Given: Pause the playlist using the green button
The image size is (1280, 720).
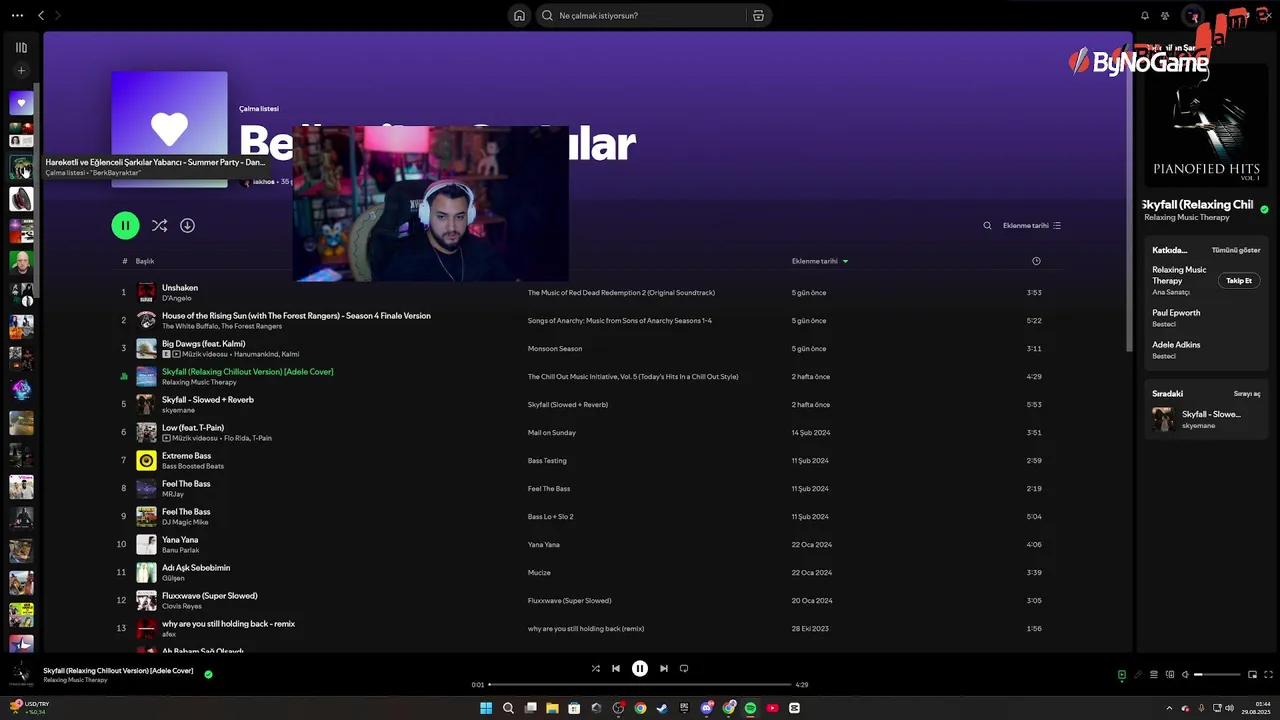Looking at the screenshot, I should click(125, 225).
